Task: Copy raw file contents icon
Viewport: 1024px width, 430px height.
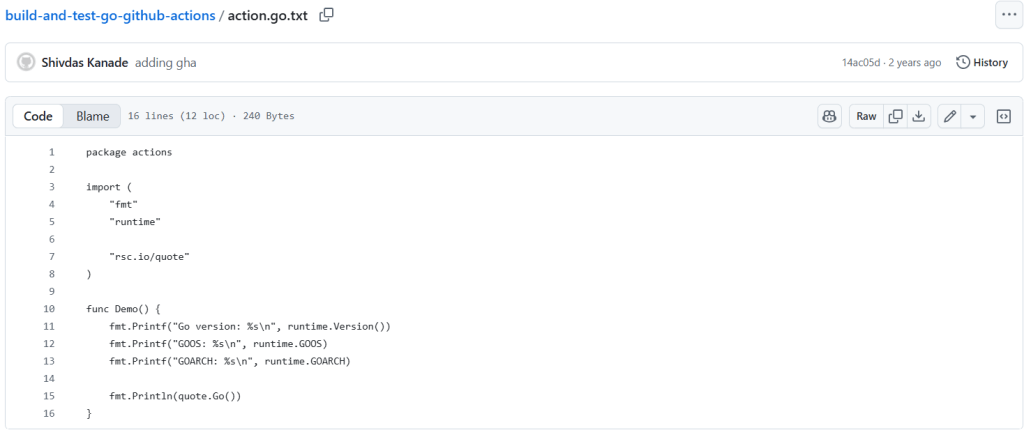Action: (x=896, y=116)
